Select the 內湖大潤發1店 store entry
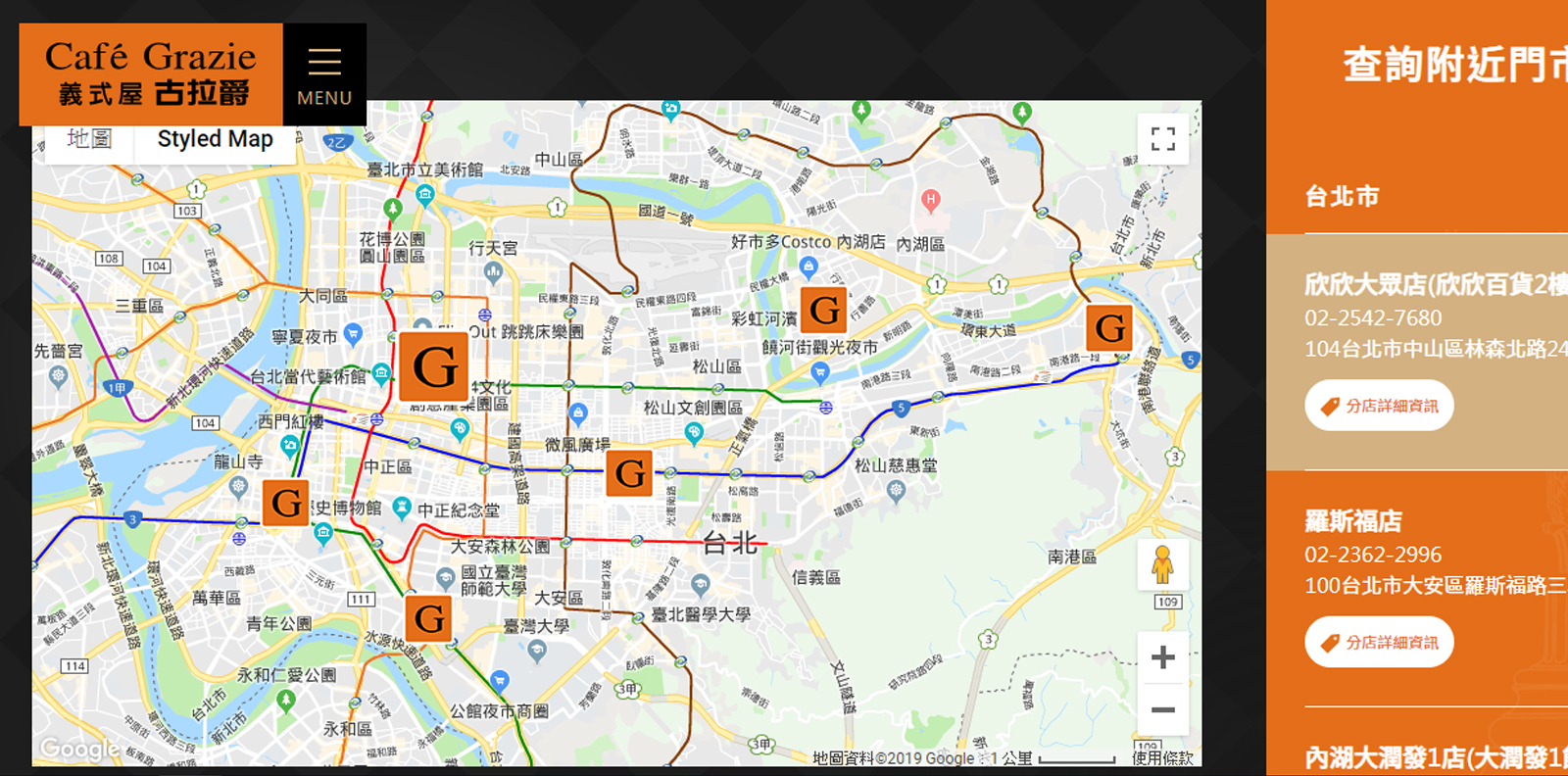This screenshot has height=776, width=1568. coord(1436,757)
